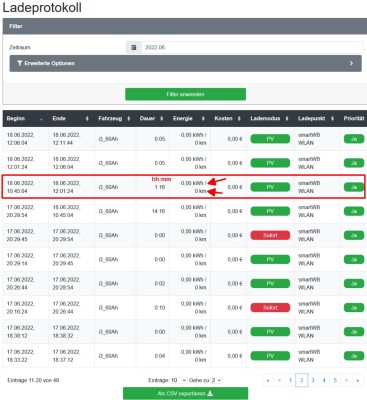Sort by Energie column sort icon
Viewport: 367px width, 400px height.
[203, 119]
